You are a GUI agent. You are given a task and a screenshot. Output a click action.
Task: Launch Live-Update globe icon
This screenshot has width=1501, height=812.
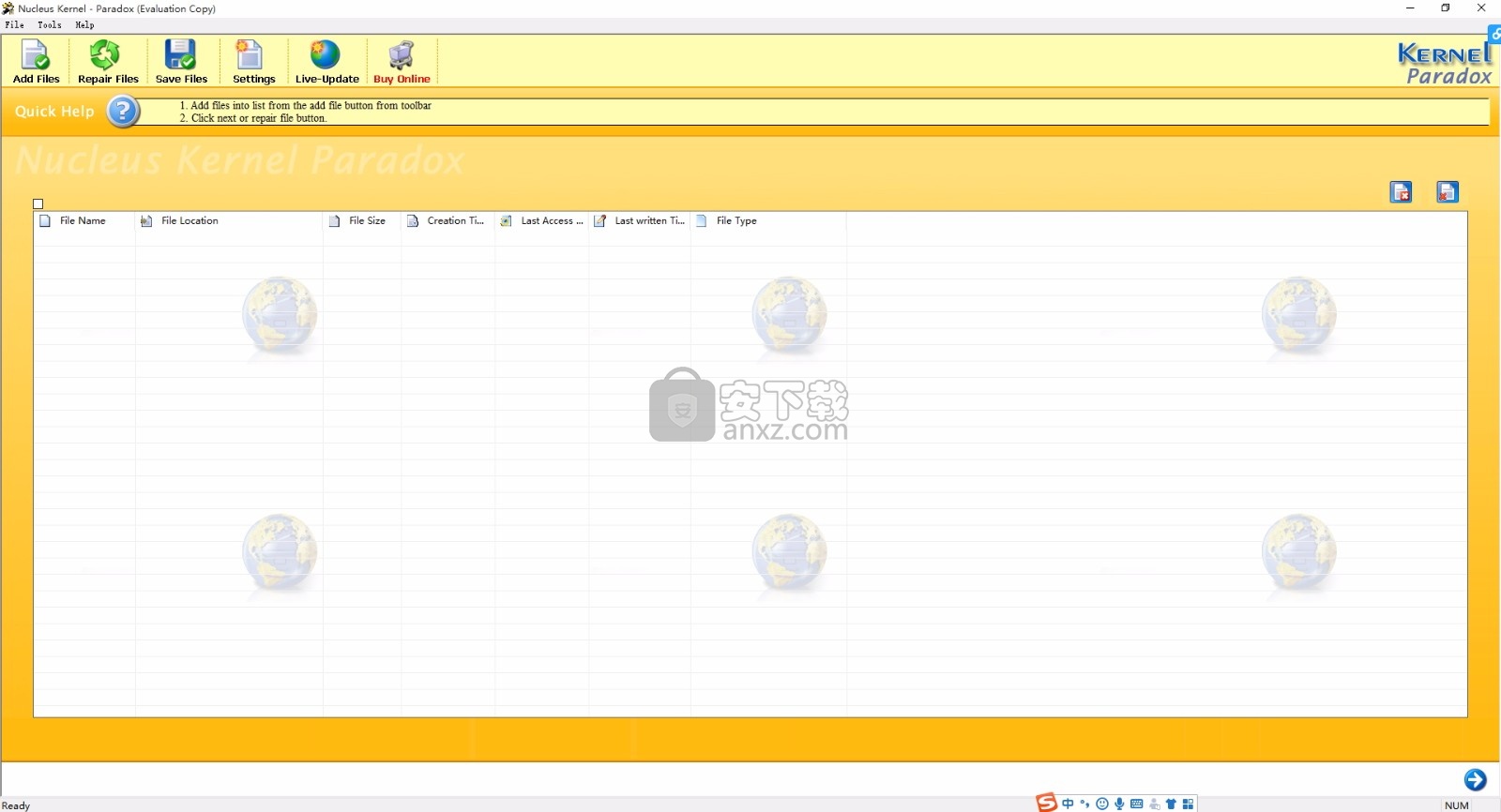[326, 56]
